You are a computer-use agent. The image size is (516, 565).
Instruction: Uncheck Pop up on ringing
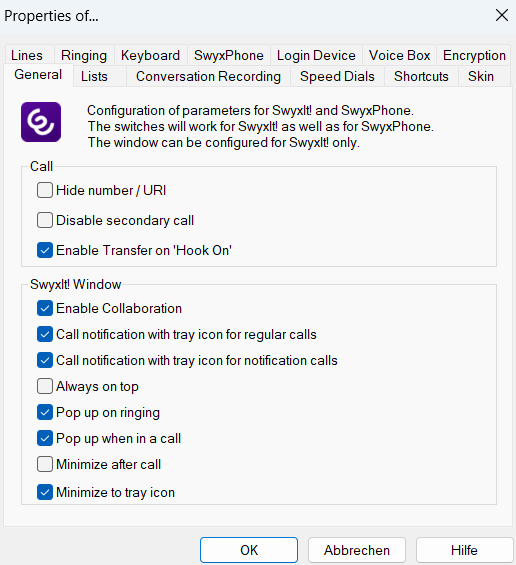pos(45,412)
